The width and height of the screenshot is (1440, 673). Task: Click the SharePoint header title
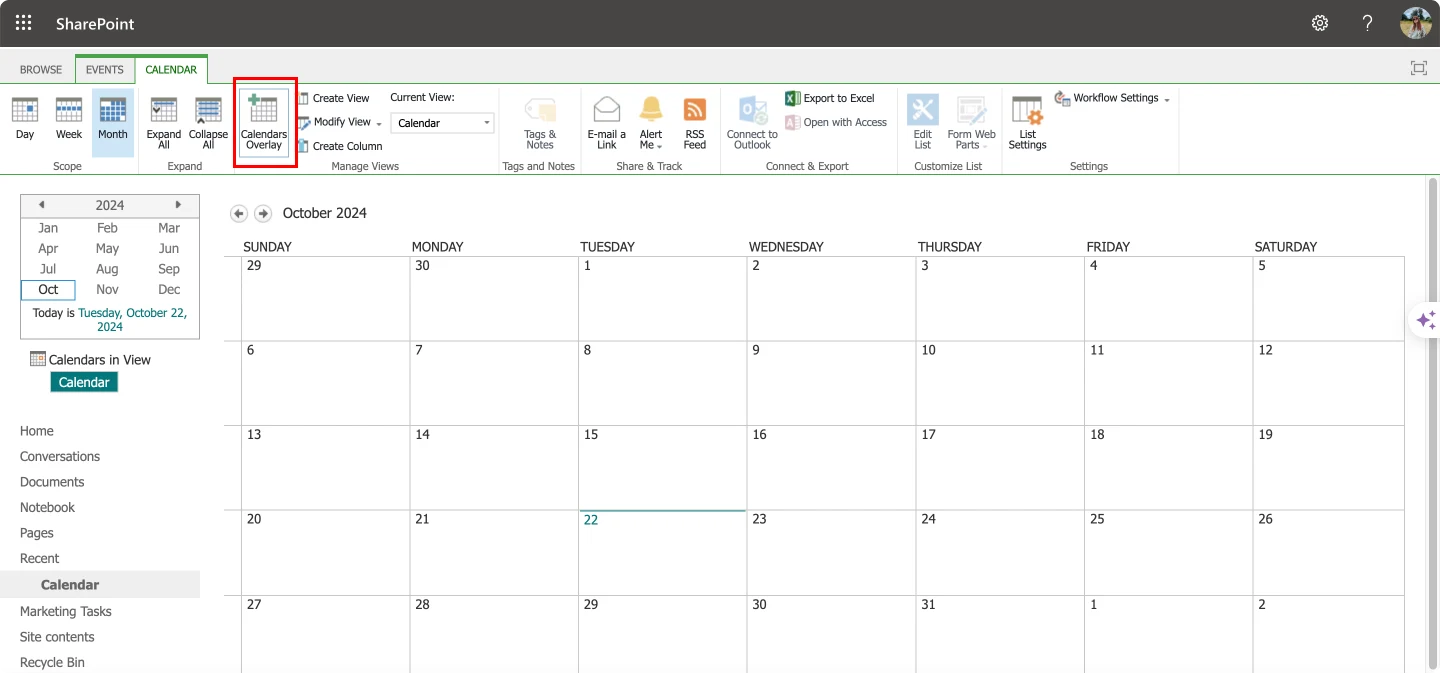(95, 23)
